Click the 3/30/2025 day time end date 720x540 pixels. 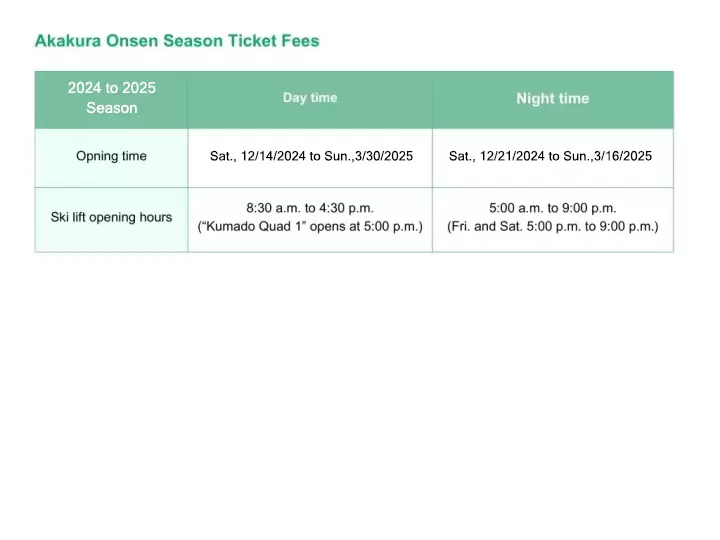[x=384, y=156]
